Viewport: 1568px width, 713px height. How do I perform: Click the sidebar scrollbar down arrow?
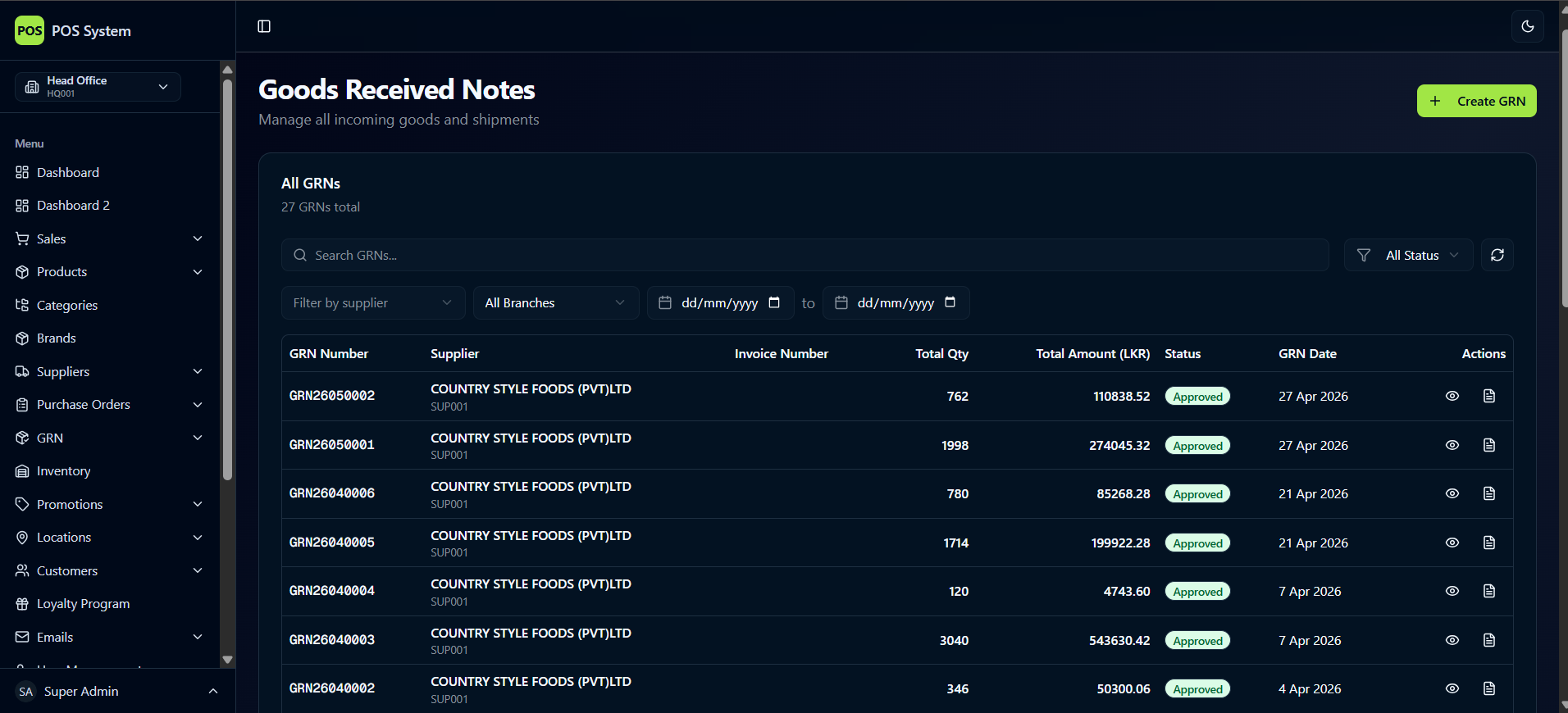click(x=228, y=660)
